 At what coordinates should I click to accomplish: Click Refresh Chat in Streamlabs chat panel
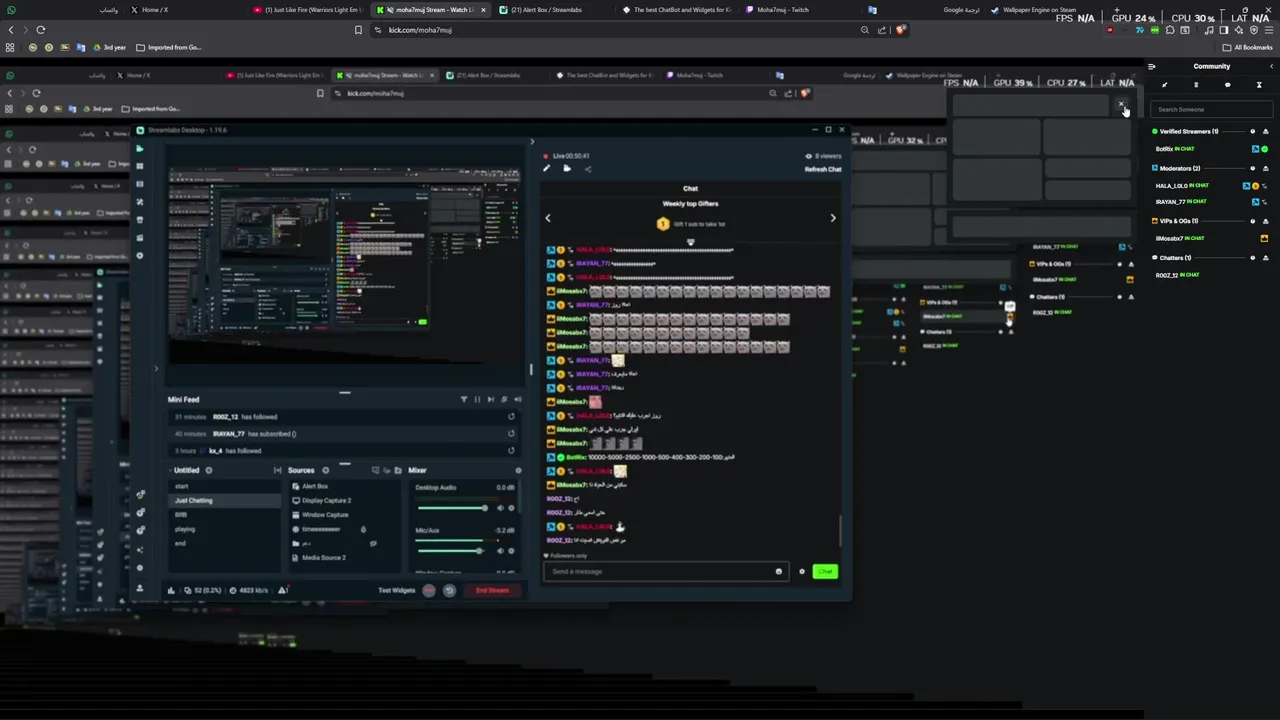[x=823, y=169]
